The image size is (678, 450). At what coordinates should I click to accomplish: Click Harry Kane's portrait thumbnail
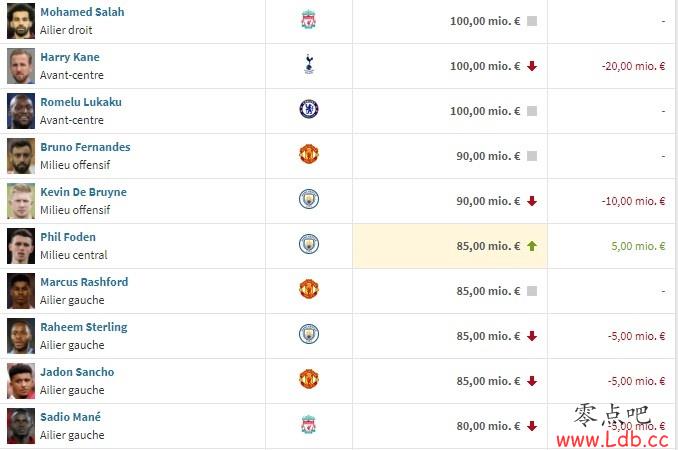click(21, 66)
